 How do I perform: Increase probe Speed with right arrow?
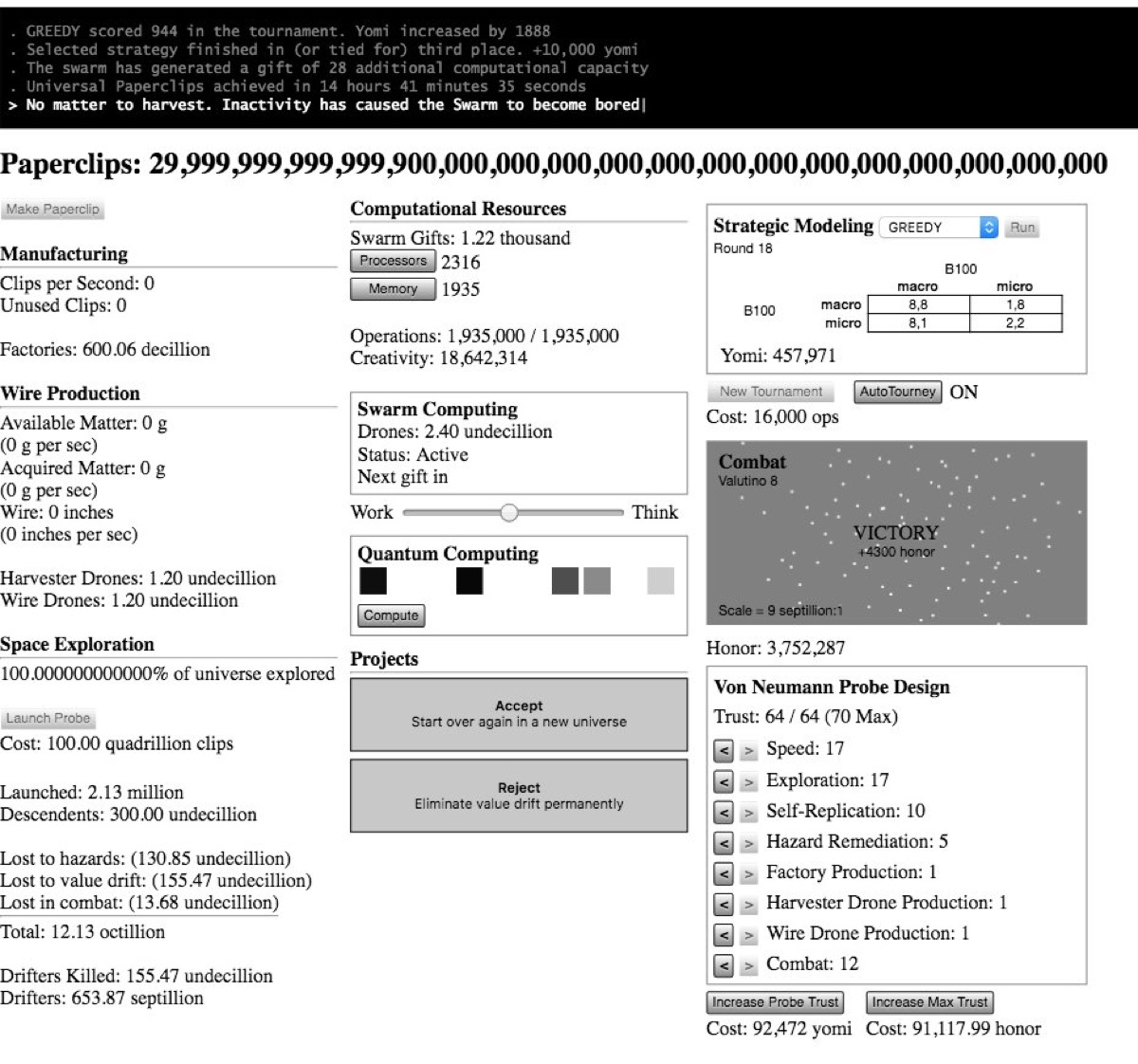coord(748,751)
